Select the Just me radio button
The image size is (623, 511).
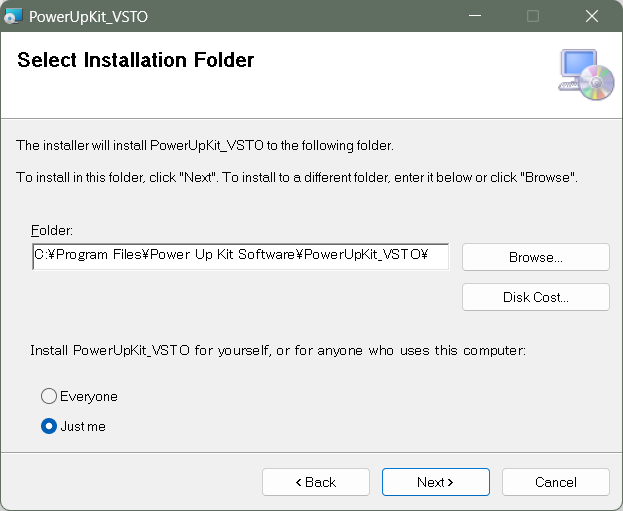coord(48,426)
